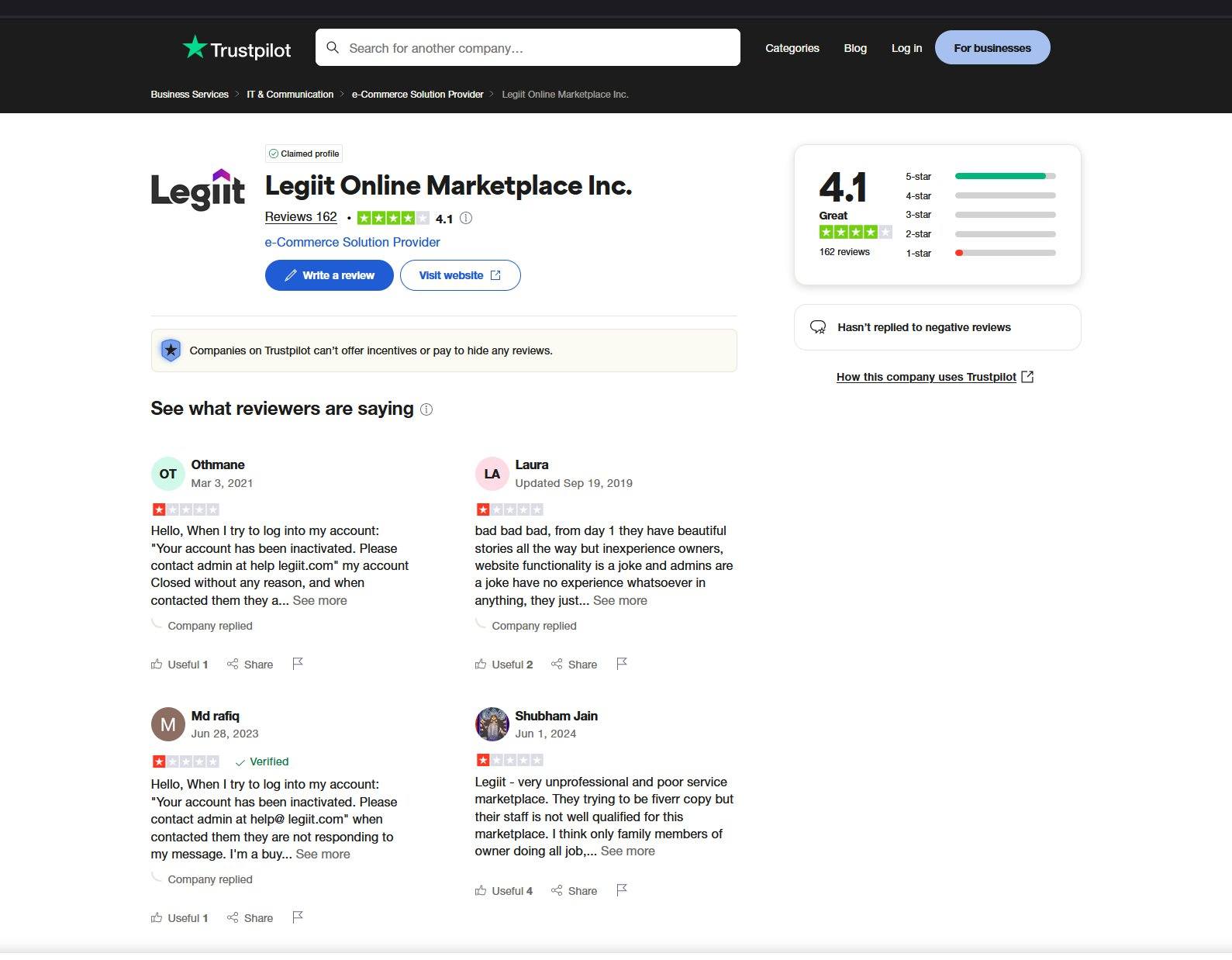Image resolution: width=1232 pixels, height=960 pixels.
Task: Expand Md rafiq's review with See more
Action: 323,854
